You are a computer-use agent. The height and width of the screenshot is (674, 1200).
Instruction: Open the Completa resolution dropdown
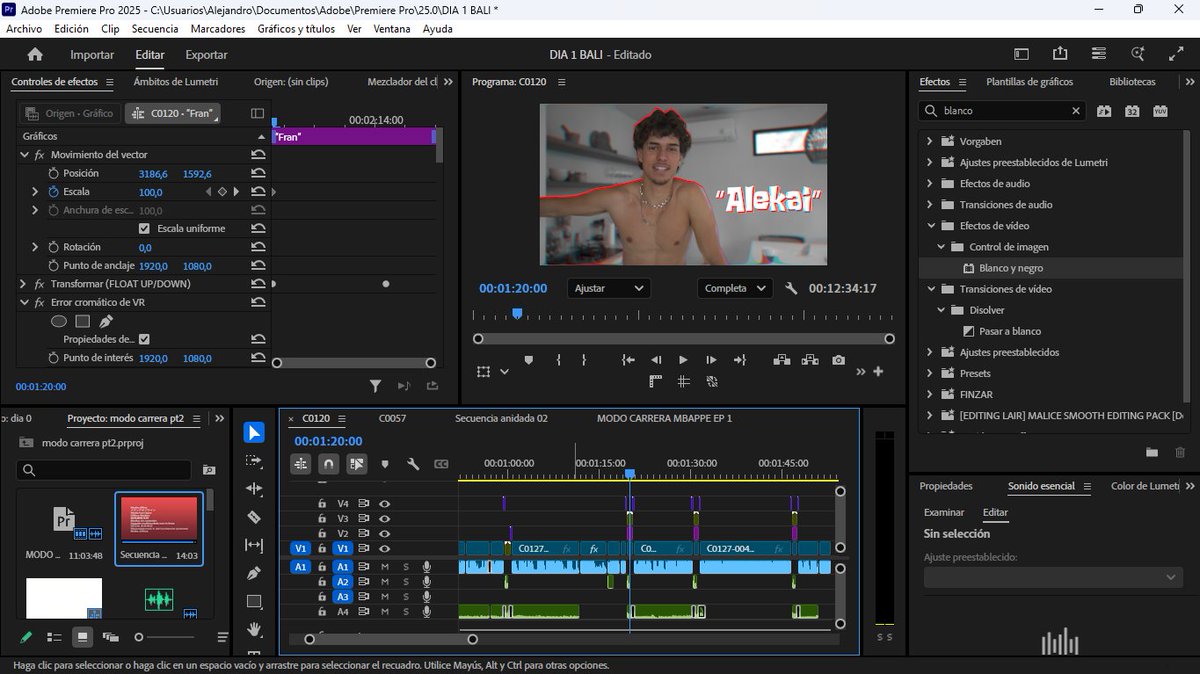click(735, 288)
